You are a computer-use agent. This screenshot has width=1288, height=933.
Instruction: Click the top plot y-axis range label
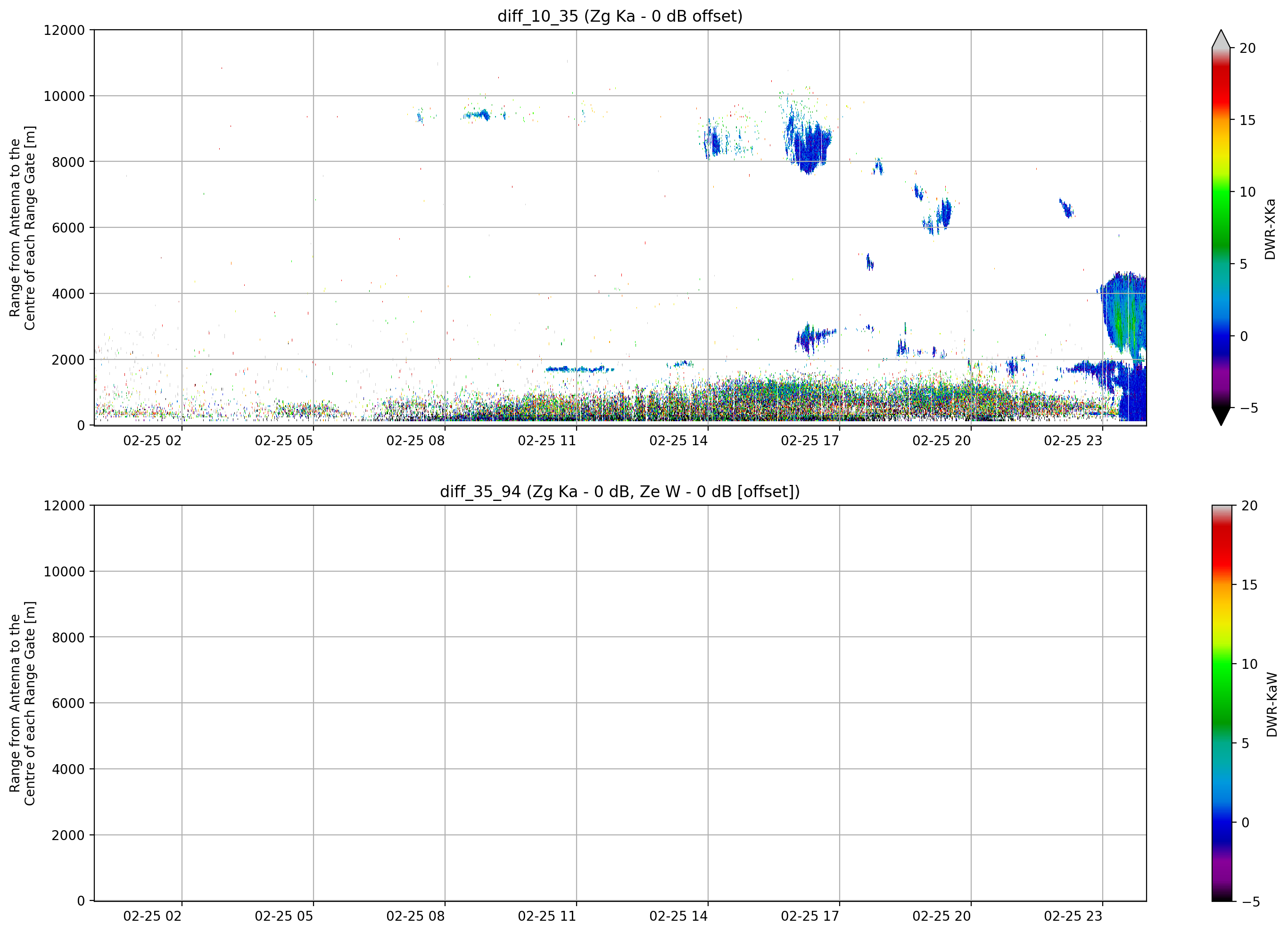[x=22, y=227]
